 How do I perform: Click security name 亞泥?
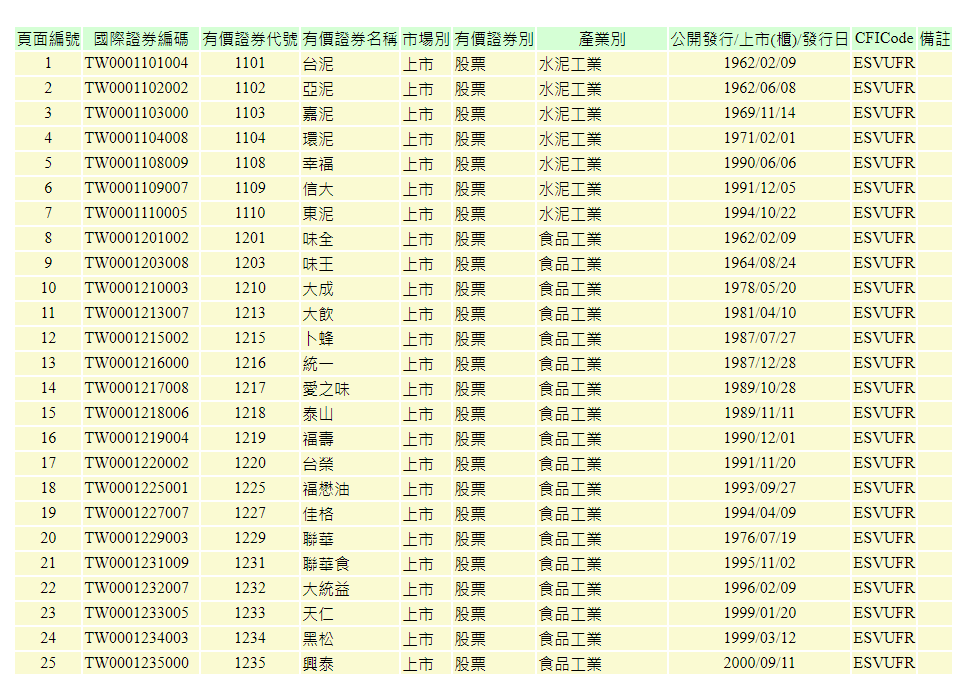[x=318, y=89]
